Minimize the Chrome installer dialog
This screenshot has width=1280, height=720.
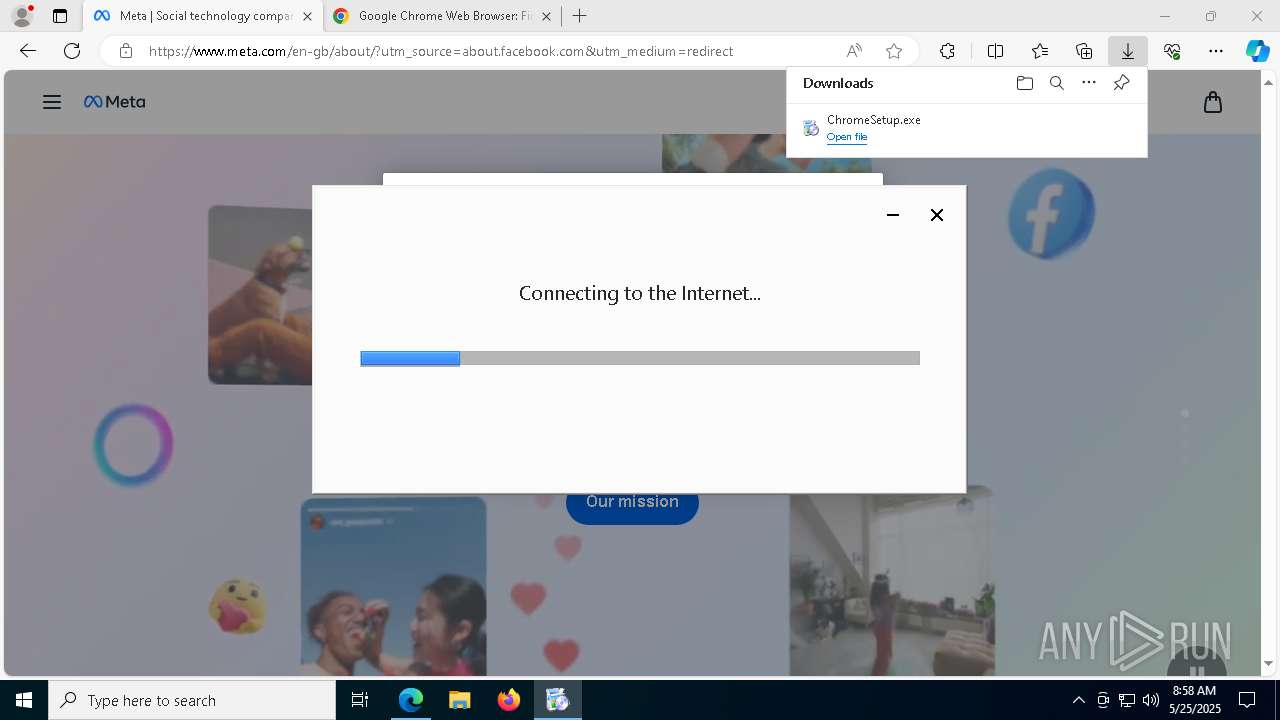(893, 215)
